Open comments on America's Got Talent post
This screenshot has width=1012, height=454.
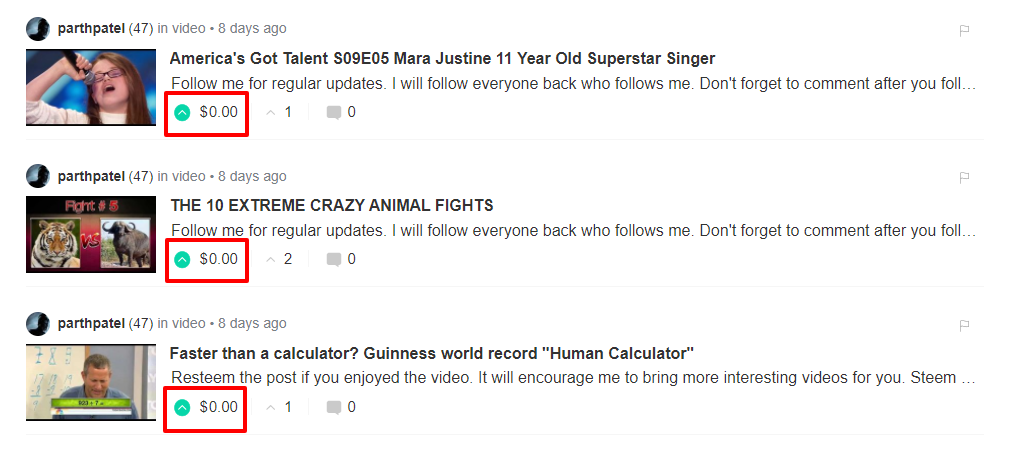tap(340, 112)
